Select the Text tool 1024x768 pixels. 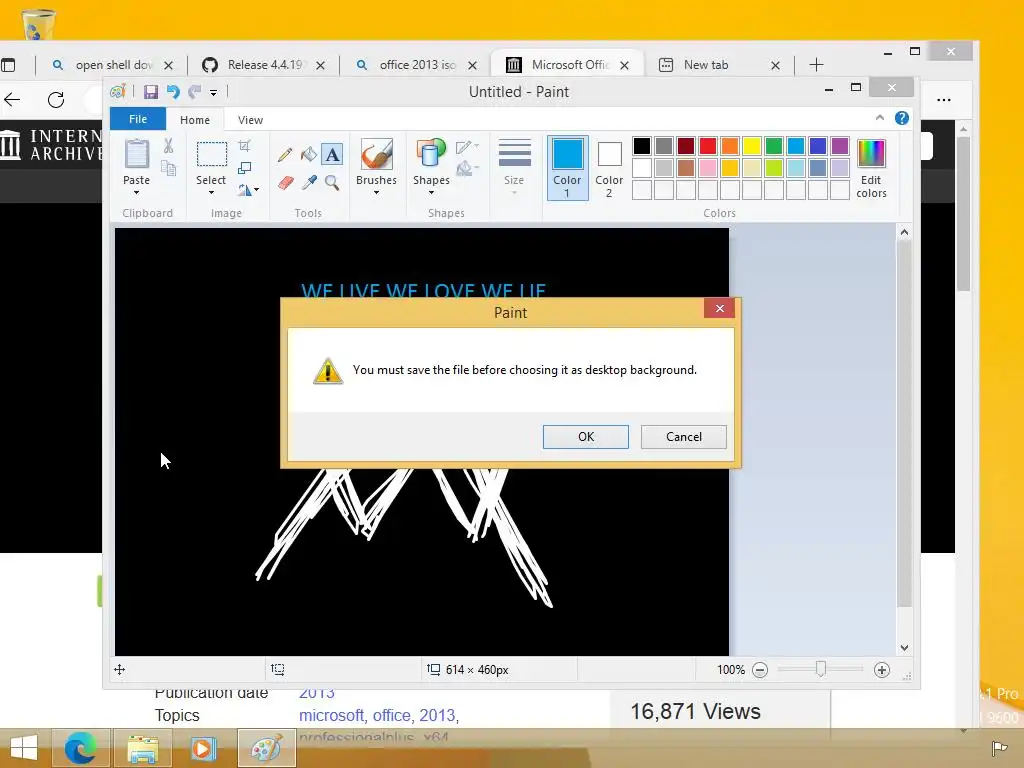(x=332, y=155)
